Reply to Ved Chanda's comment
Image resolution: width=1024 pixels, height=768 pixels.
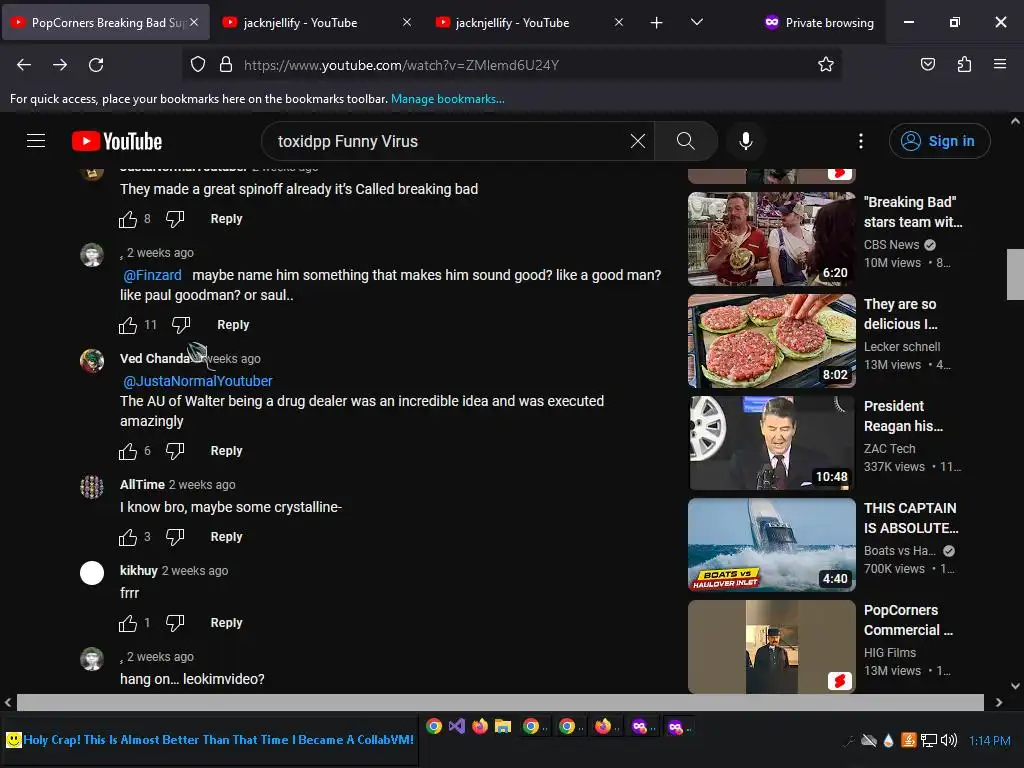click(226, 451)
